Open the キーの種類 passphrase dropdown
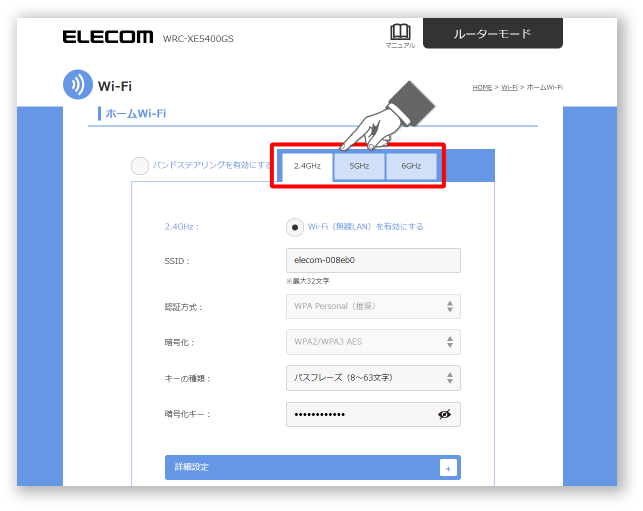The image size is (643, 511). tap(373, 378)
